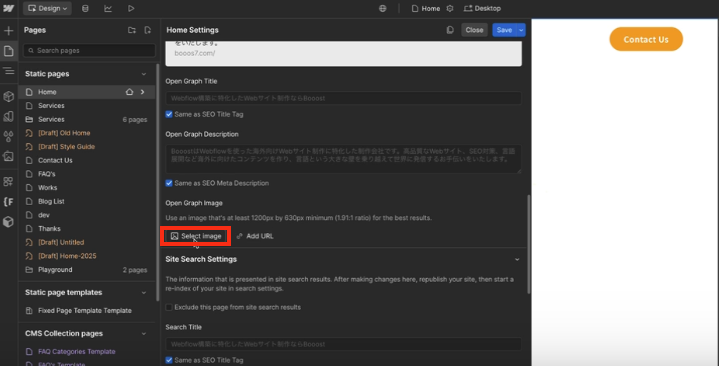
Task: Open the Apps grid icon in sidebar
Action: (x=8, y=182)
